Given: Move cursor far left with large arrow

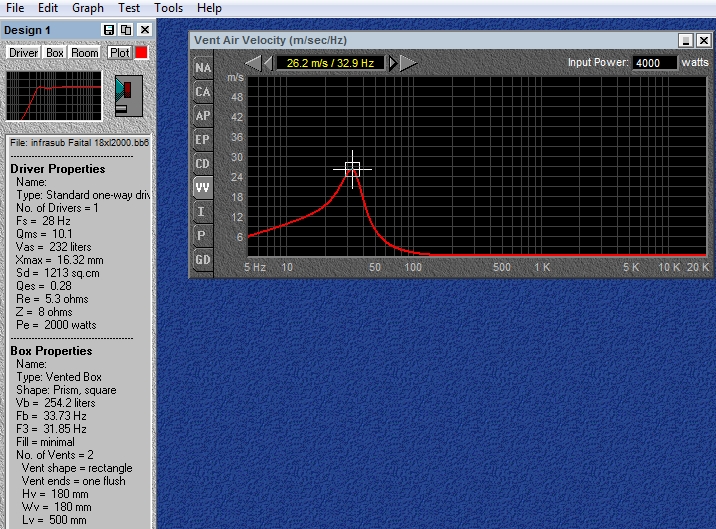Looking at the screenshot, I should pos(253,63).
